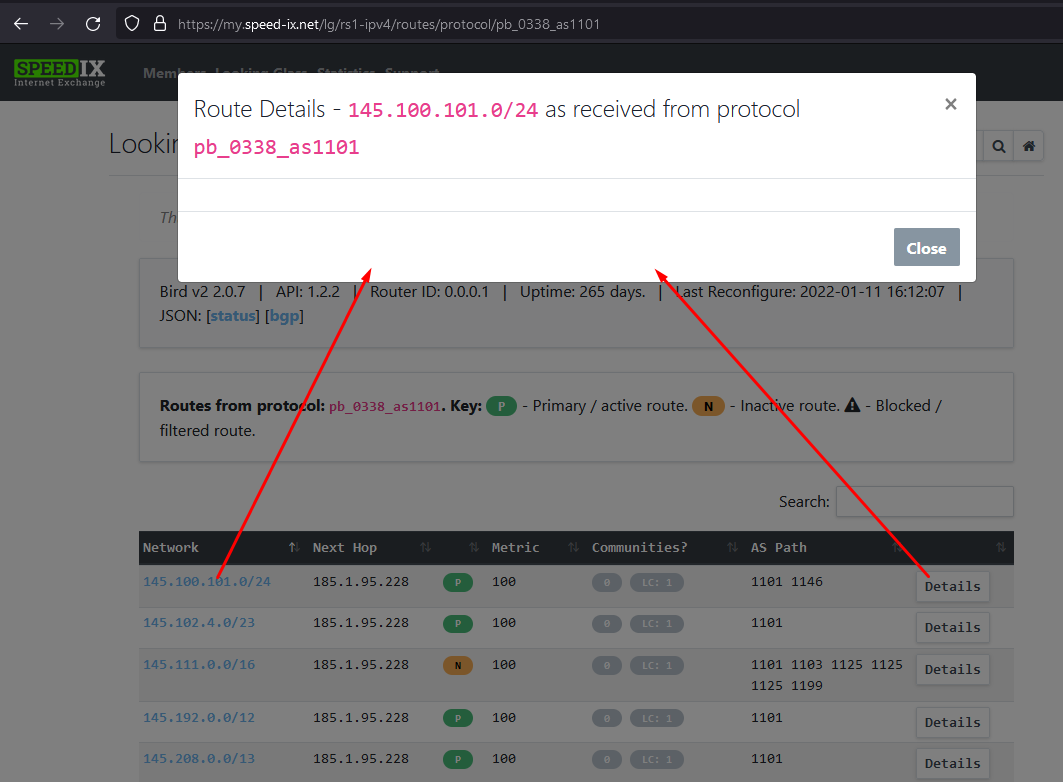Click the orange N key legend badge
1063x782 pixels.
[x=708, y=406]
